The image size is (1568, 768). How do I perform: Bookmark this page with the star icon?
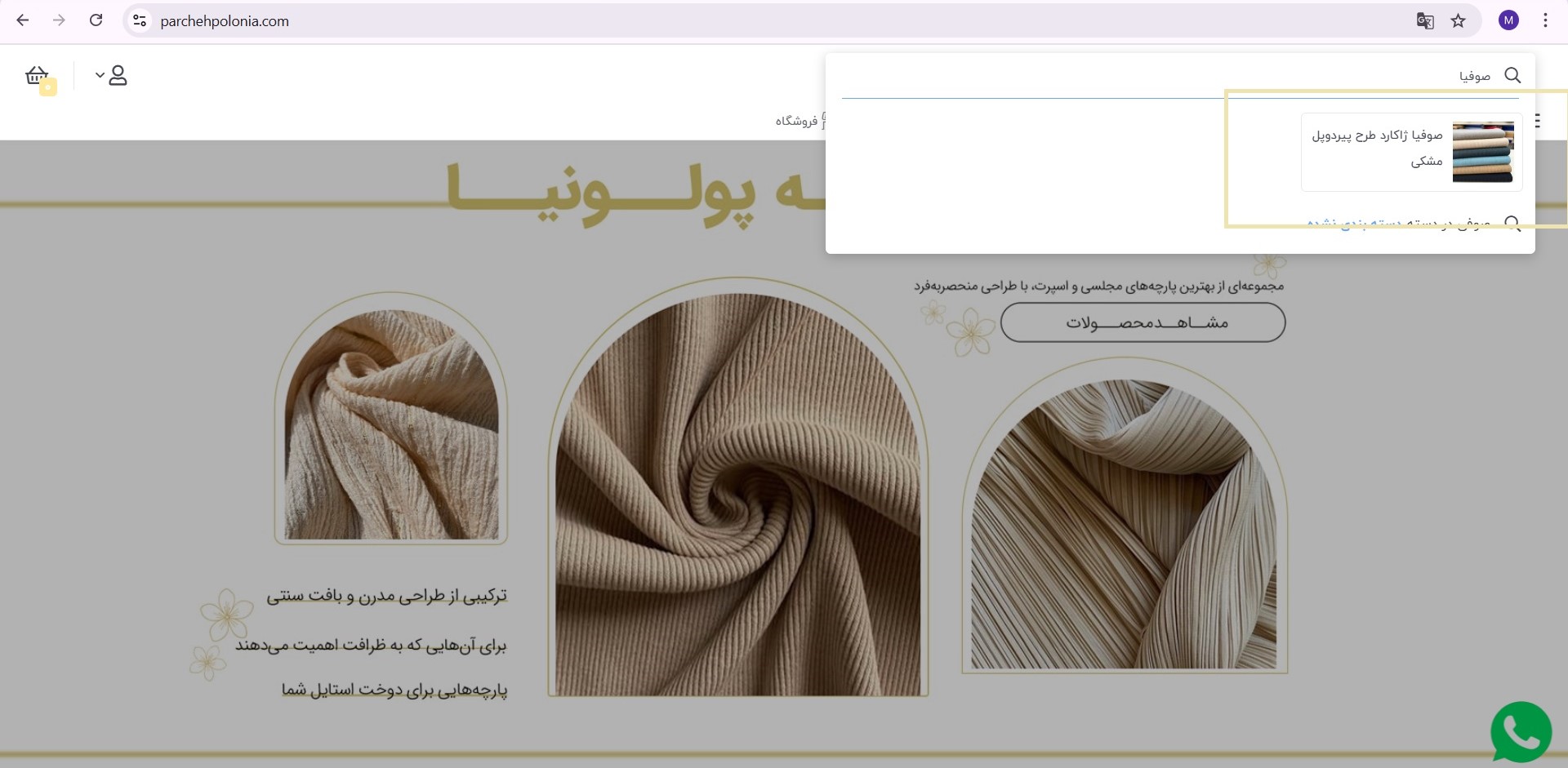click(x=1458, y=21)
